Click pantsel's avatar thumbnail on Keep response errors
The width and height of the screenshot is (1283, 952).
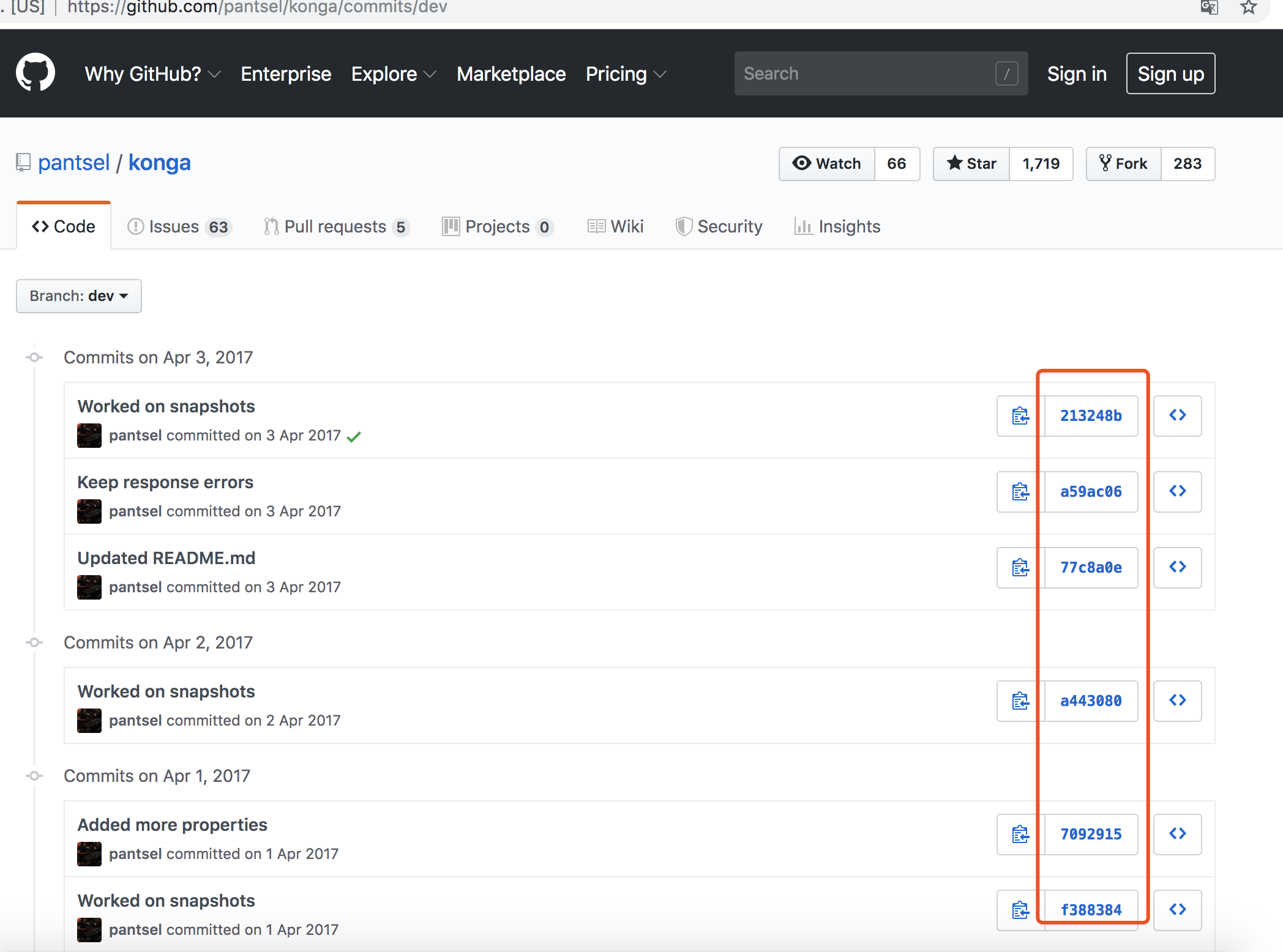point(89,511)
